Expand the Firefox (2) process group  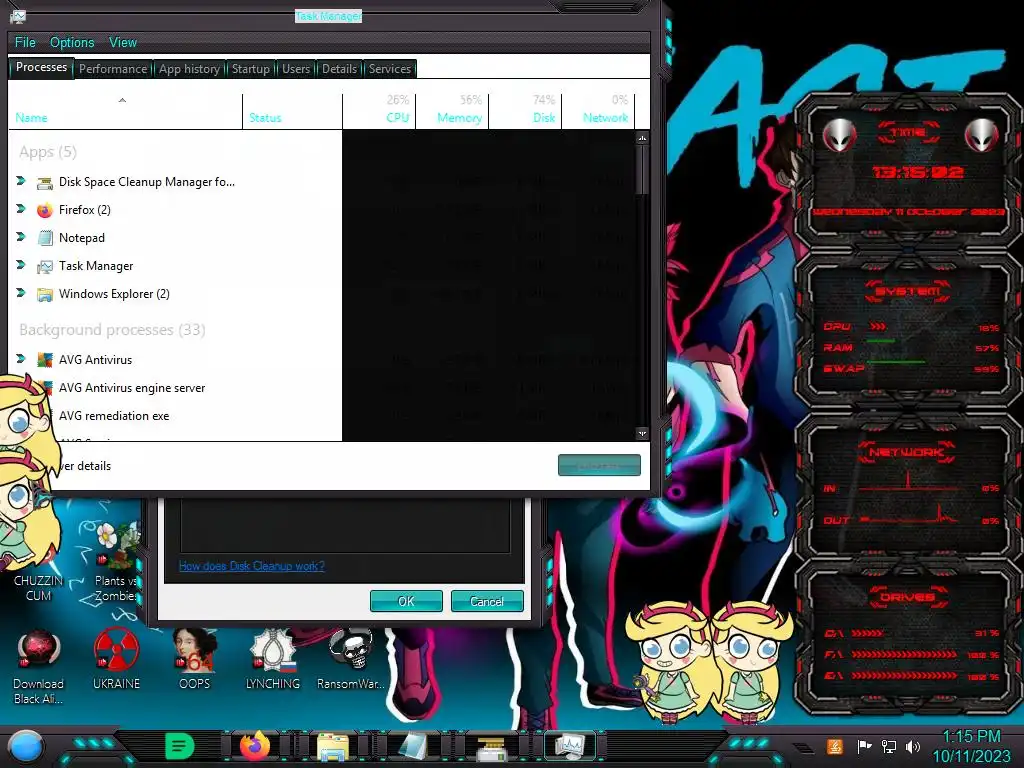point(21,209)
